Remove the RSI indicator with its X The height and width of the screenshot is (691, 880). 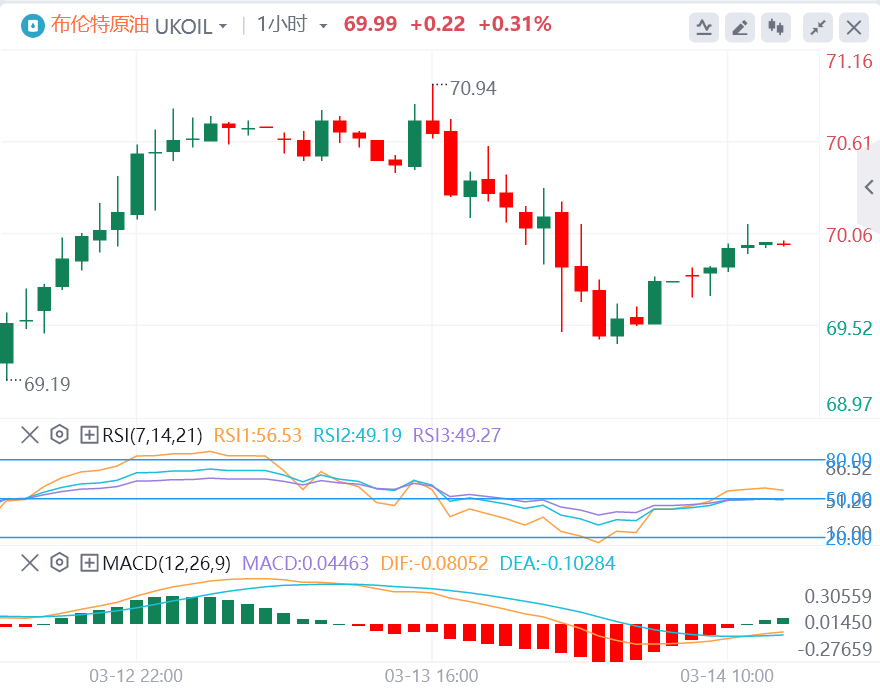tap(30, 435)
